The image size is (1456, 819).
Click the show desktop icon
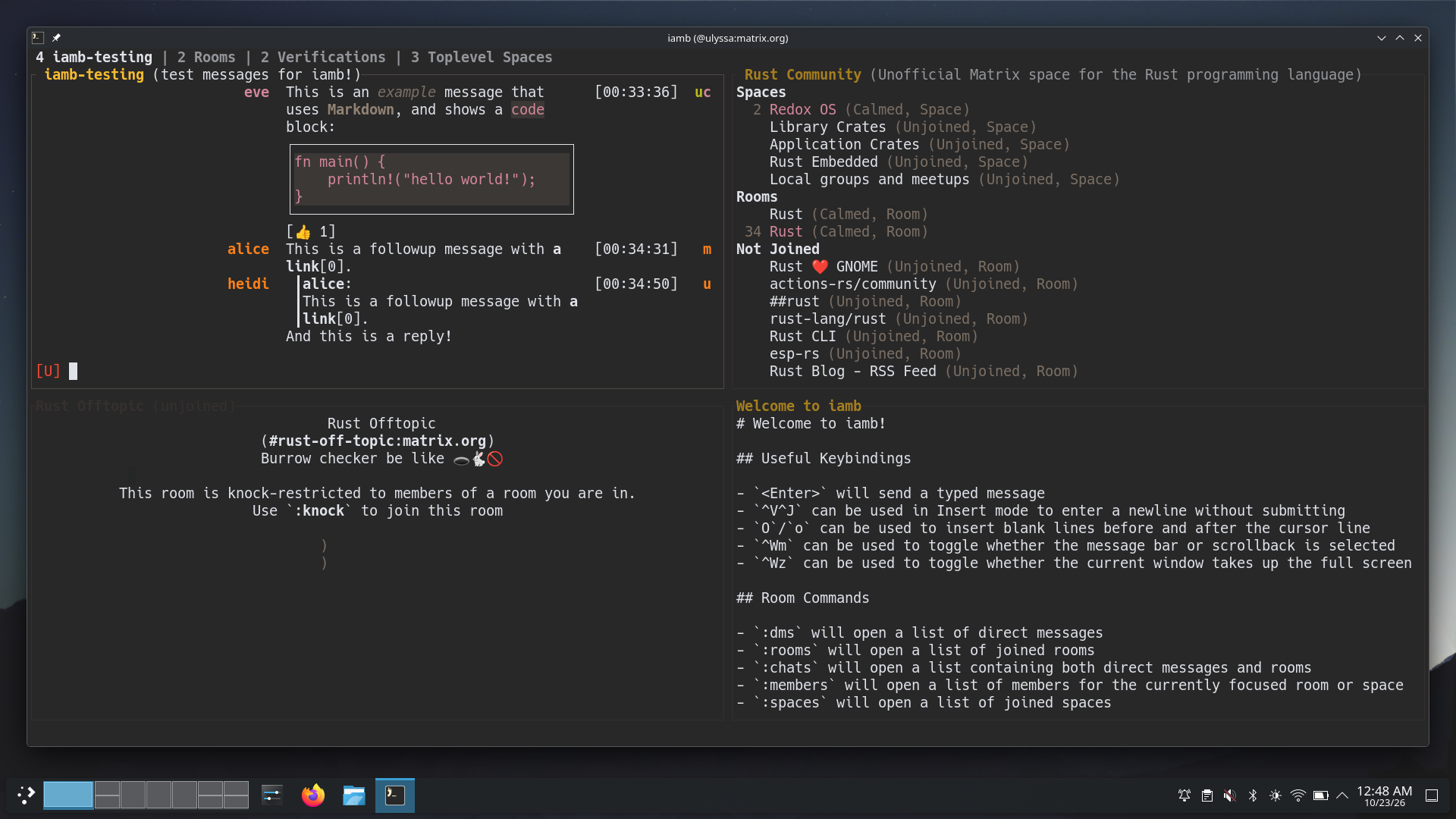pyautogui.click(x=1432, y=795)
